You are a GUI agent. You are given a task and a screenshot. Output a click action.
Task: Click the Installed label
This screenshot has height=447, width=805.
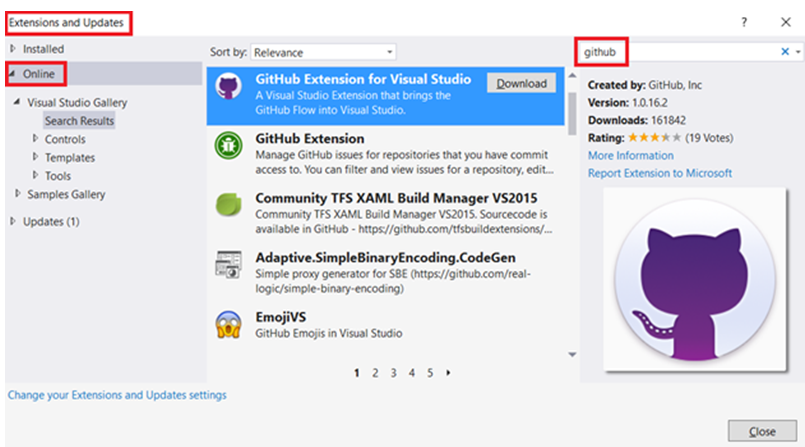point(44,49)
